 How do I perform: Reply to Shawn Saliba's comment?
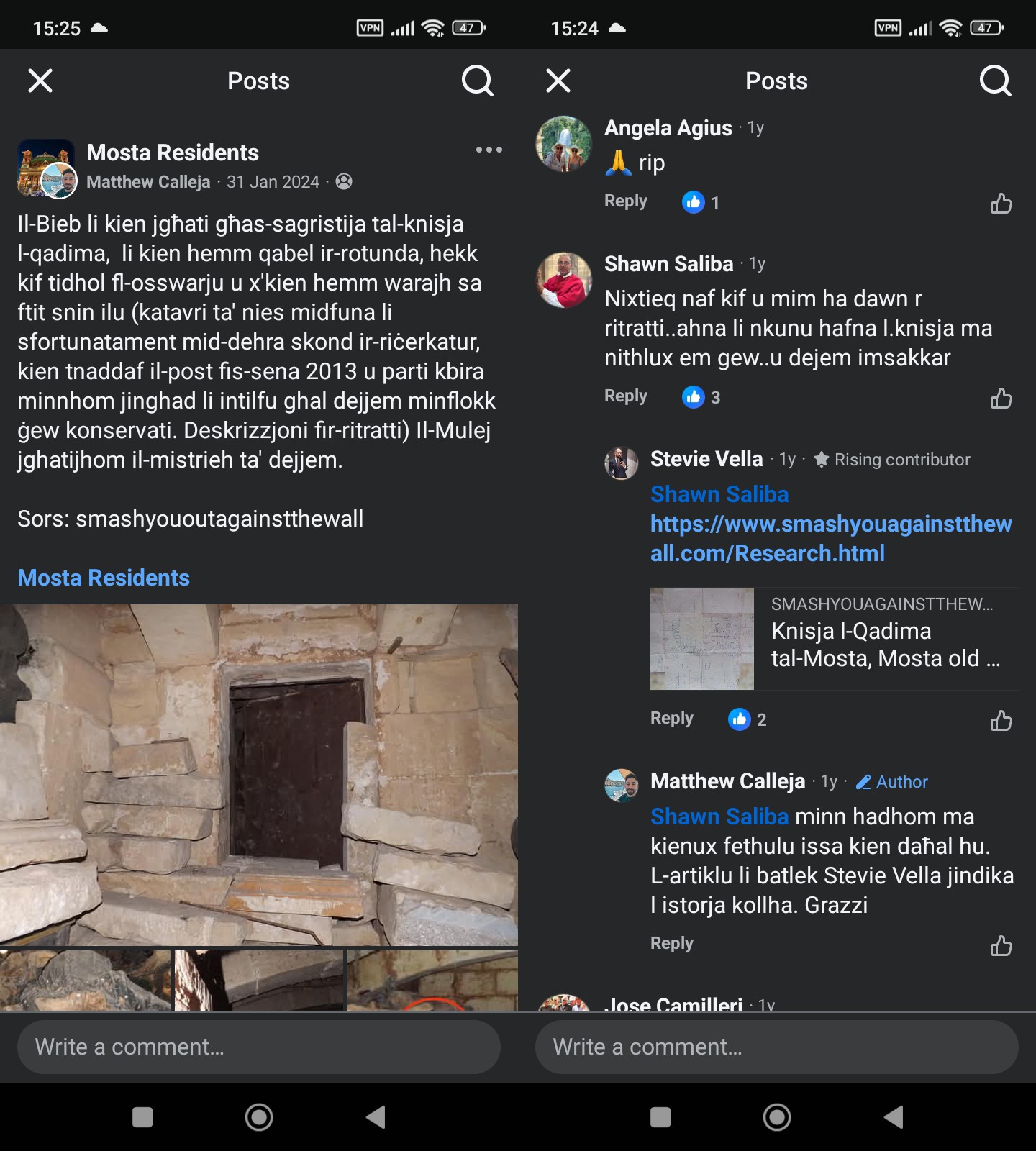tap(626, 396)
